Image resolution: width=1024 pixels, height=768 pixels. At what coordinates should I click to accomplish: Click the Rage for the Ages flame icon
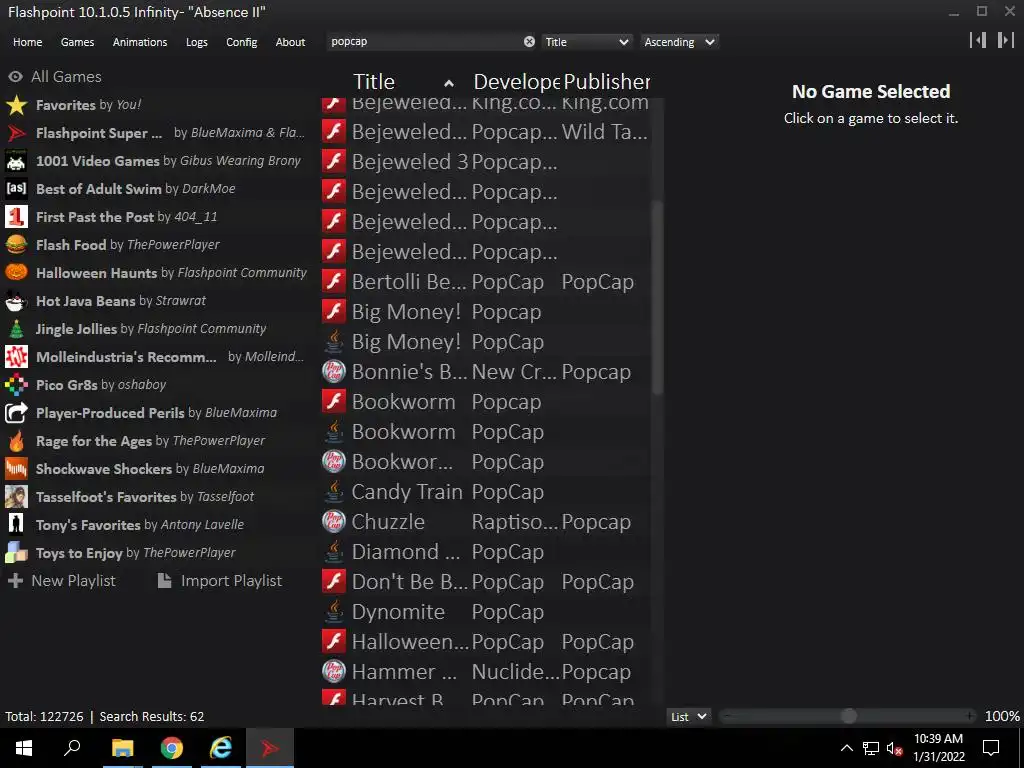pyautogui.click(x=16, y=441)
